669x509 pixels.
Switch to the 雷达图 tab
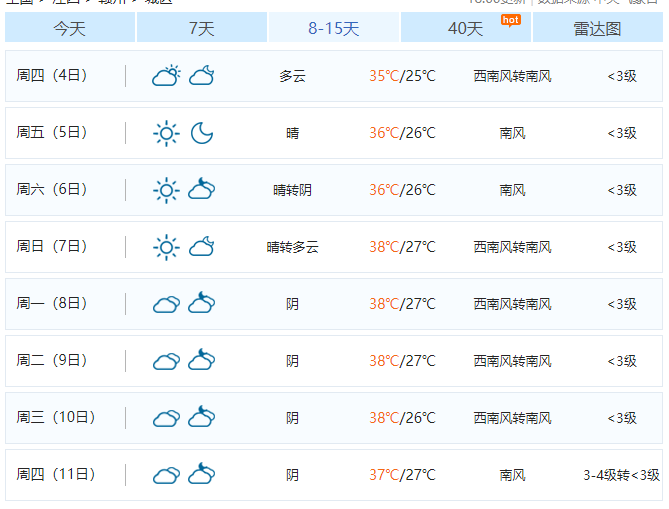pos(597,28)
